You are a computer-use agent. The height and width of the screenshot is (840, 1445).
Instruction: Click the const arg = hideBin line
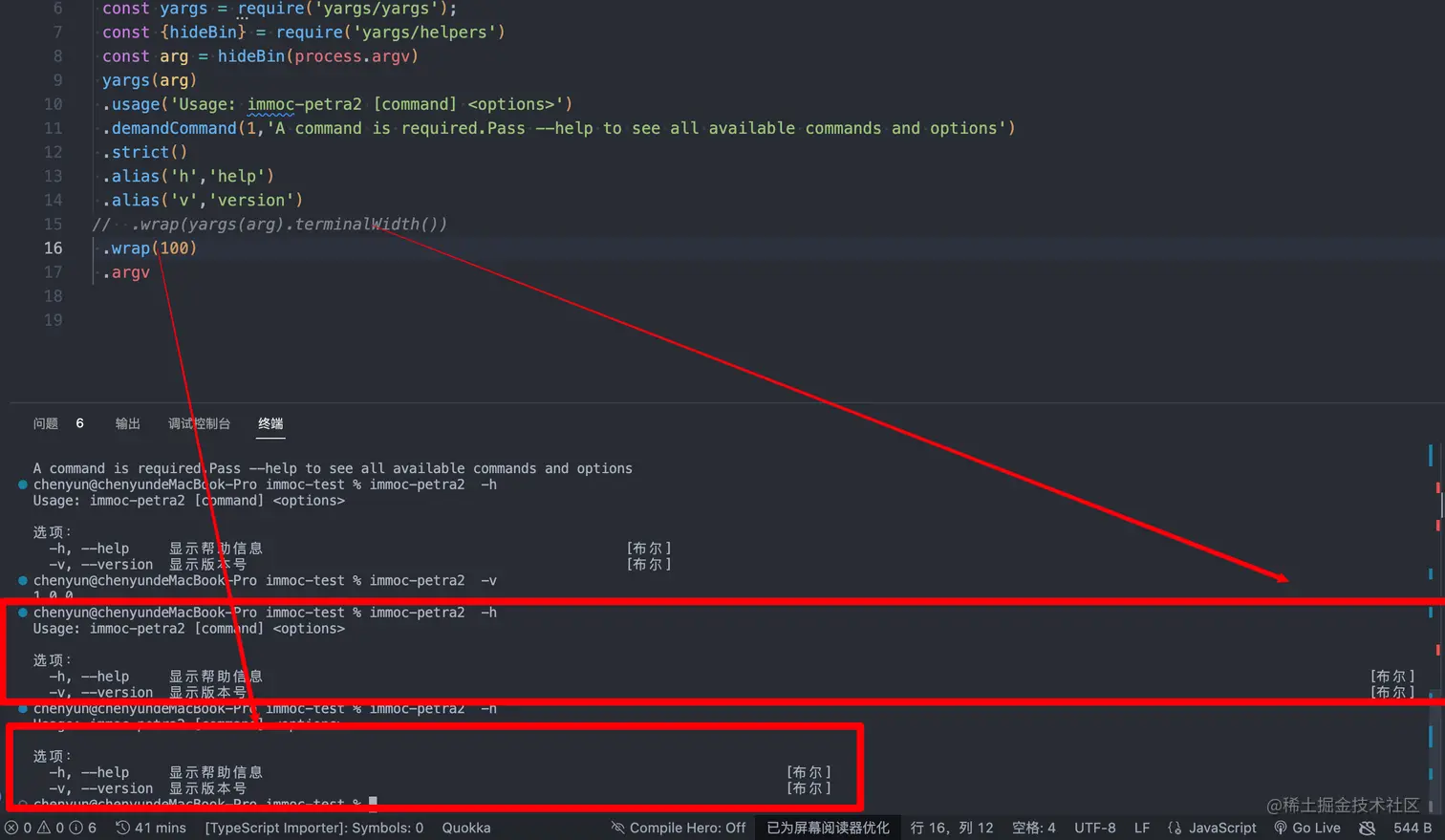pos(260,56)
